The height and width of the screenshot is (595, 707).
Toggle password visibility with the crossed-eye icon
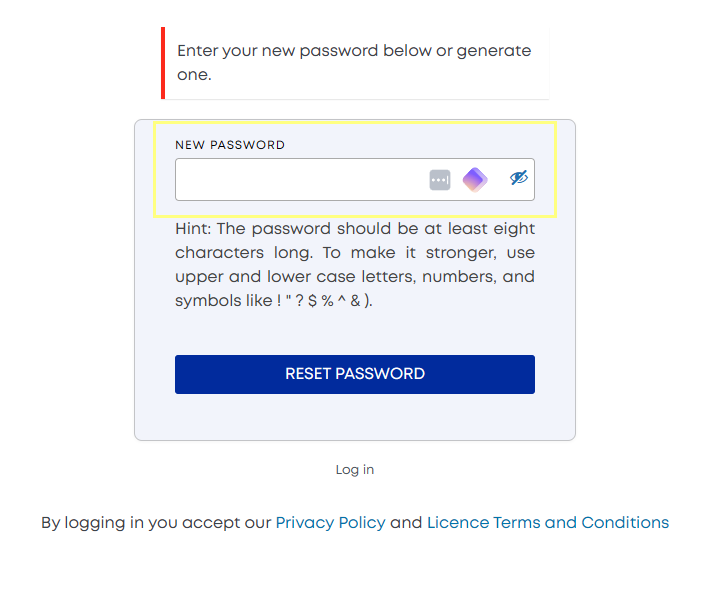pyautogui.click(x=519, y=178)
